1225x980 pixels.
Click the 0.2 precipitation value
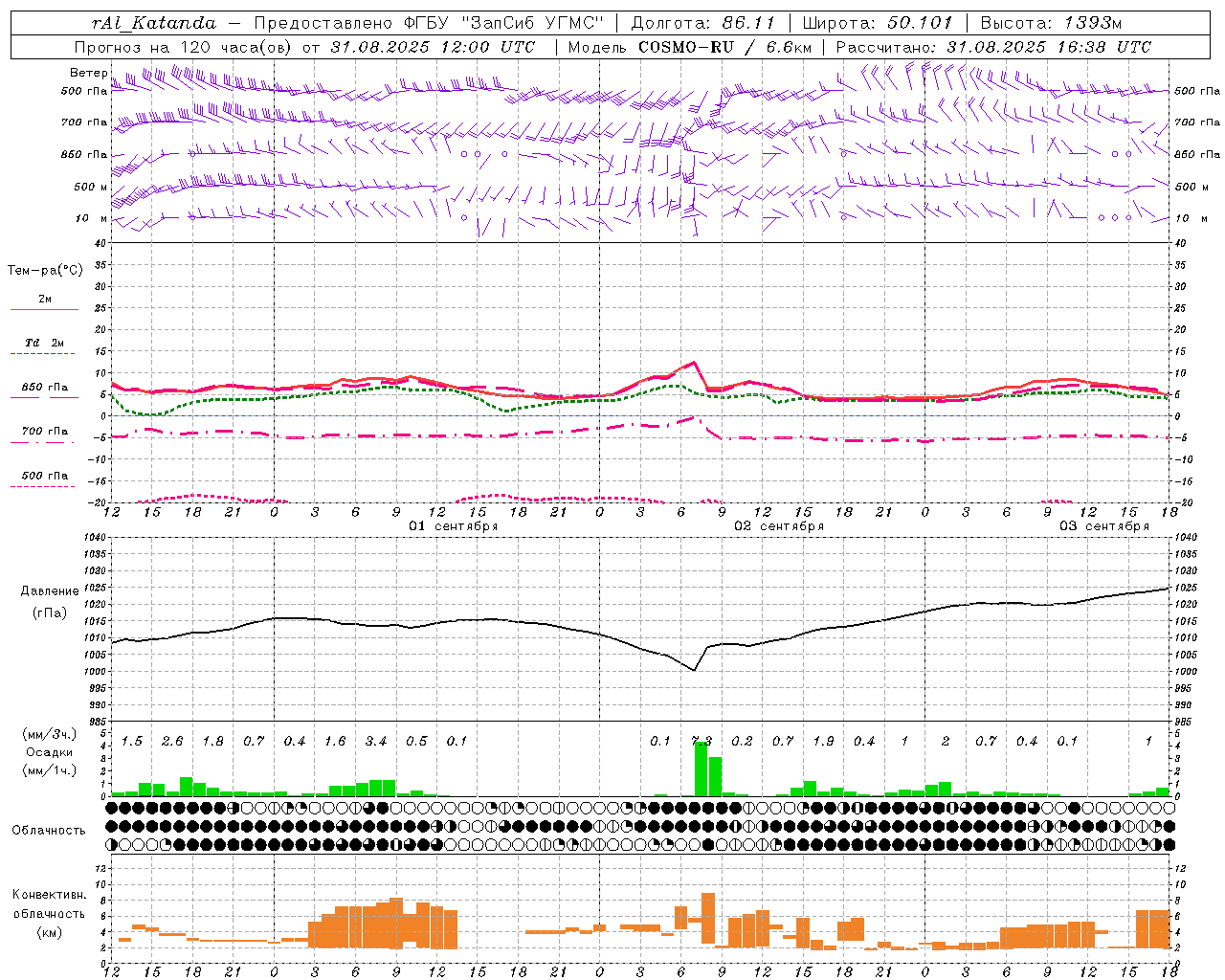pos(742,742)
